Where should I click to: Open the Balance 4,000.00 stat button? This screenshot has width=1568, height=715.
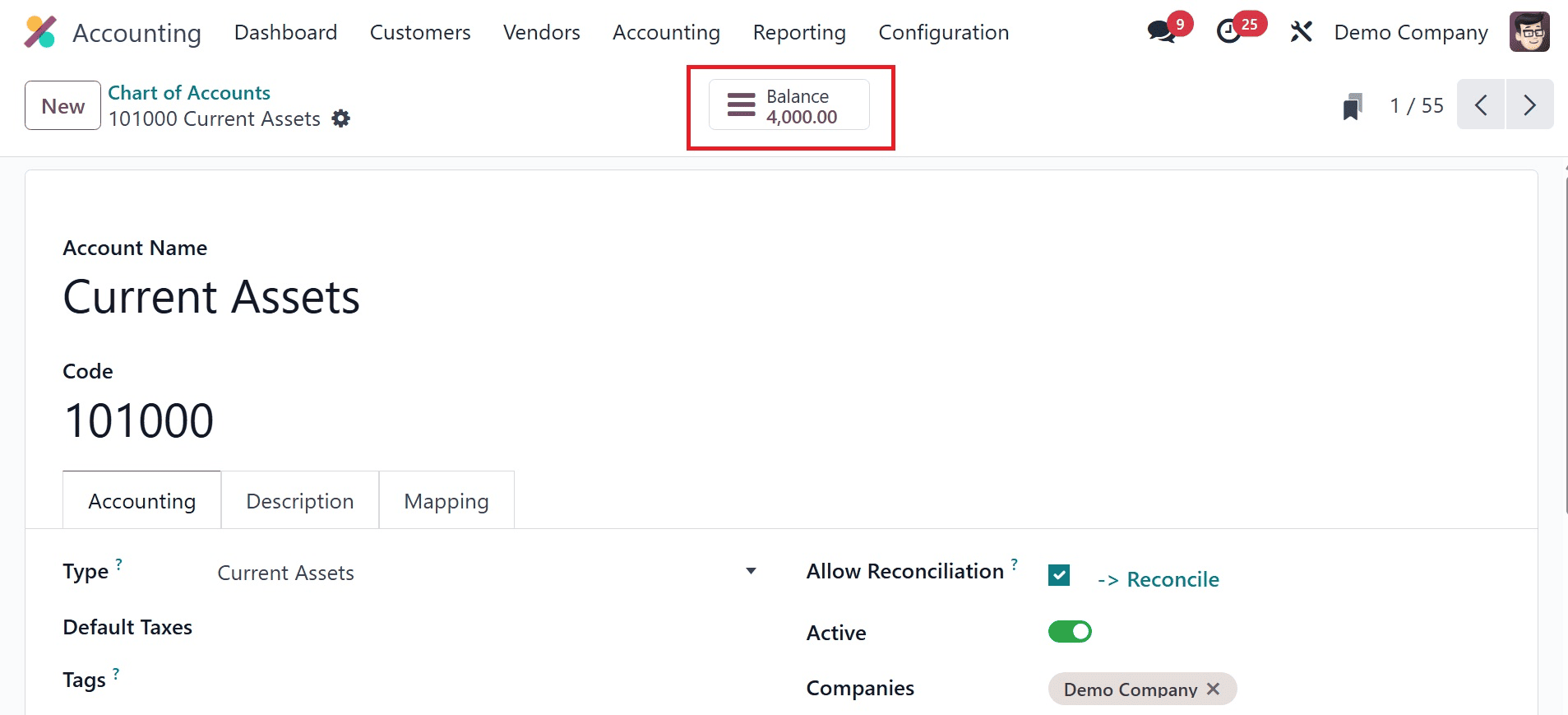click(789, 104)
